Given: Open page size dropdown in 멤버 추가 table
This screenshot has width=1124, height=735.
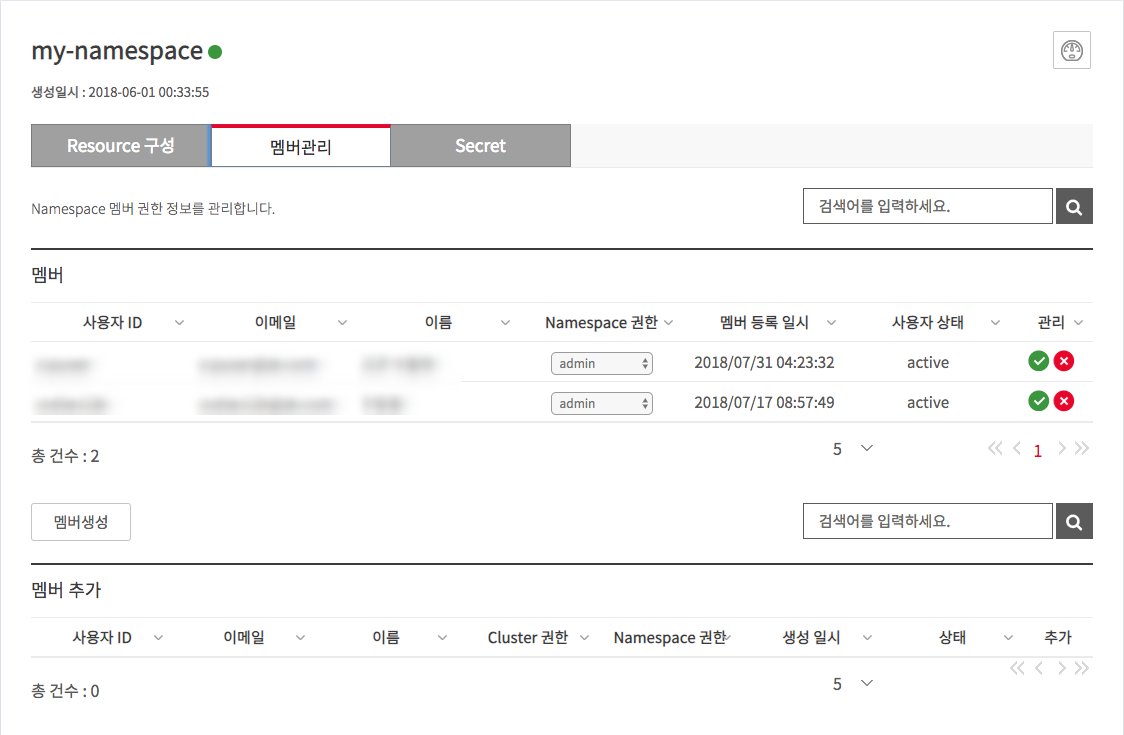Looking at the screenshot, I should pyautogui.click(x=853, y=684).
